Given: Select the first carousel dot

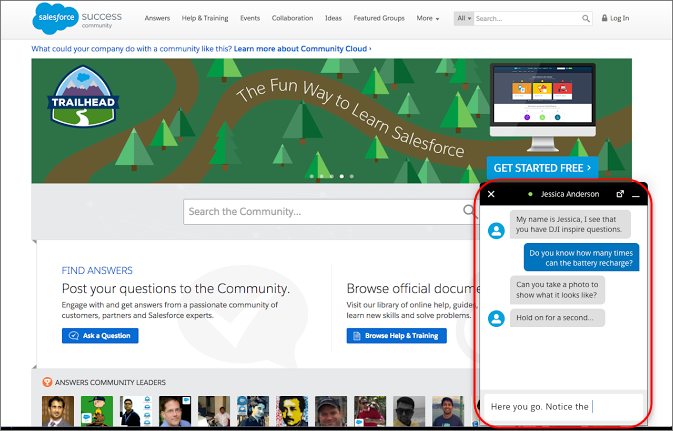Looking at the screenshot, I should tap(312, 176).
